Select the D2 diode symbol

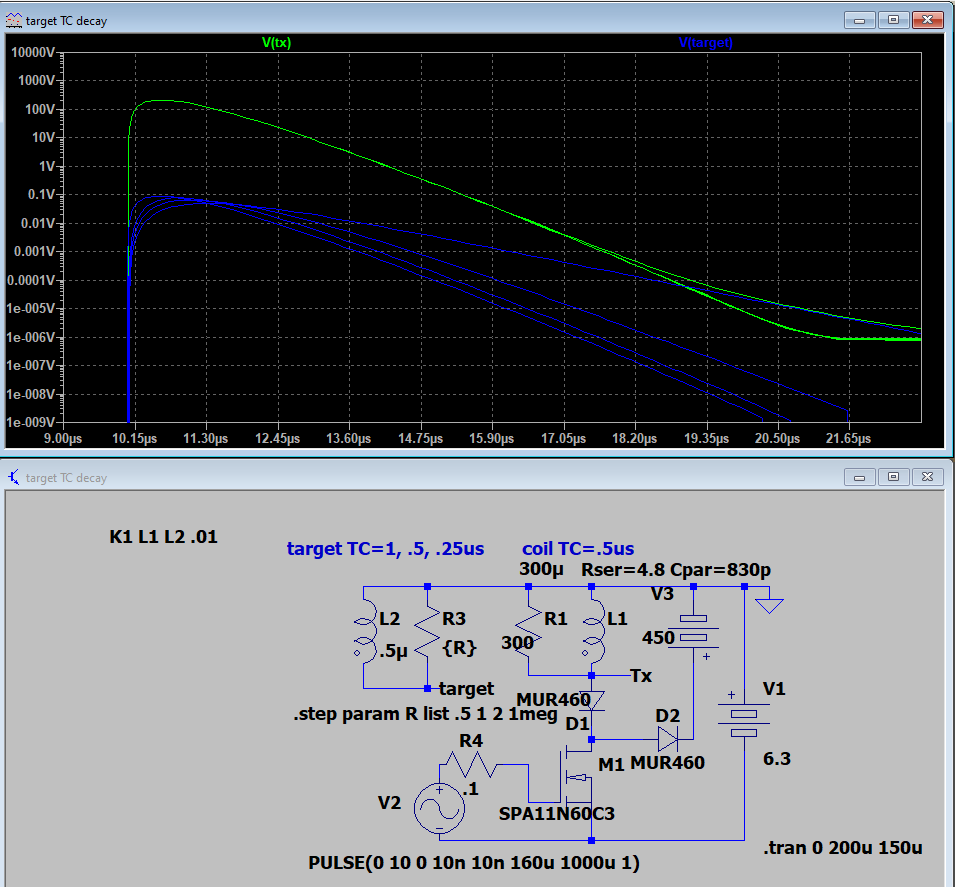(x=668, y=740)
